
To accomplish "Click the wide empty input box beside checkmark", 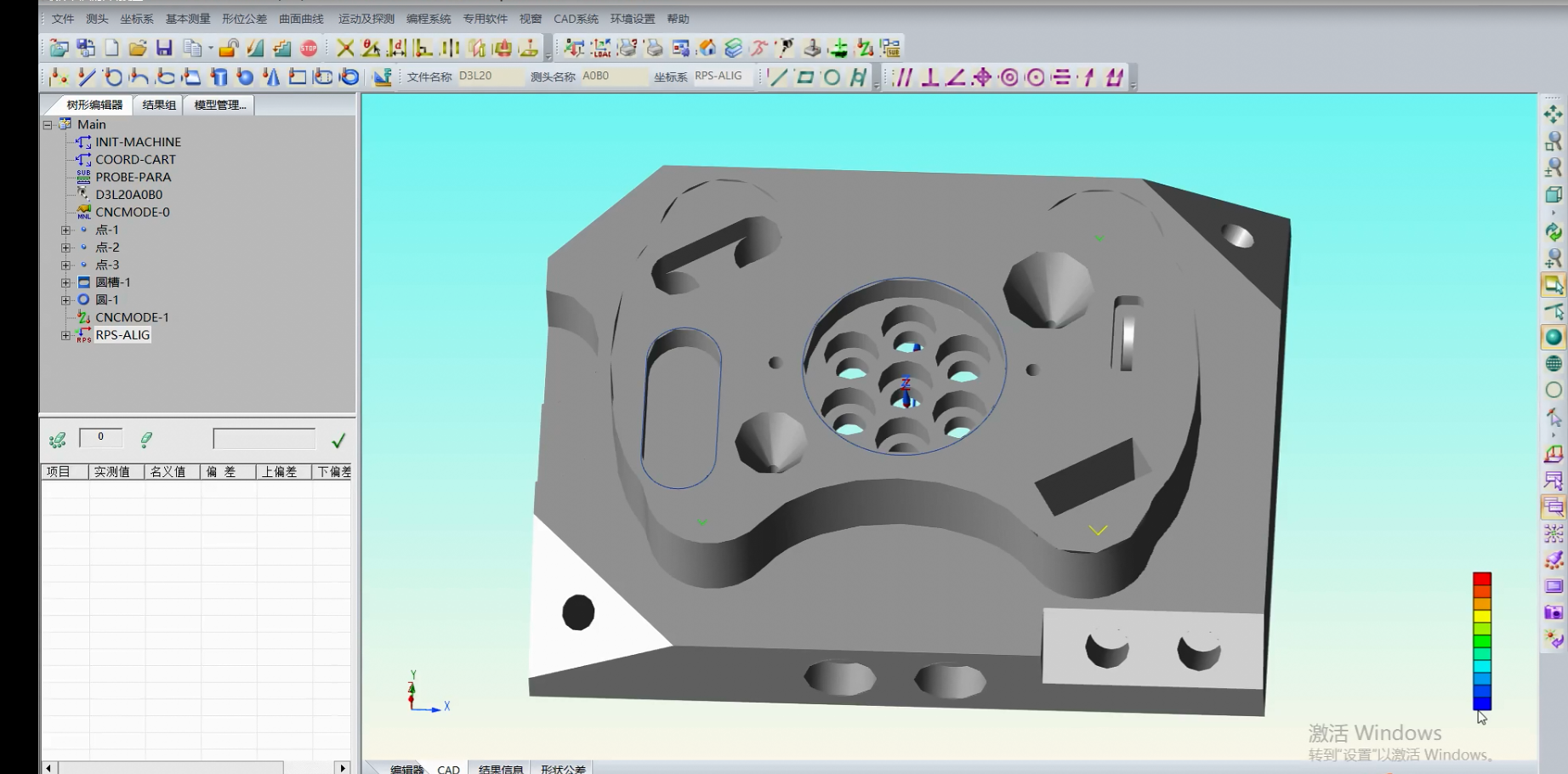I will 264,439.
